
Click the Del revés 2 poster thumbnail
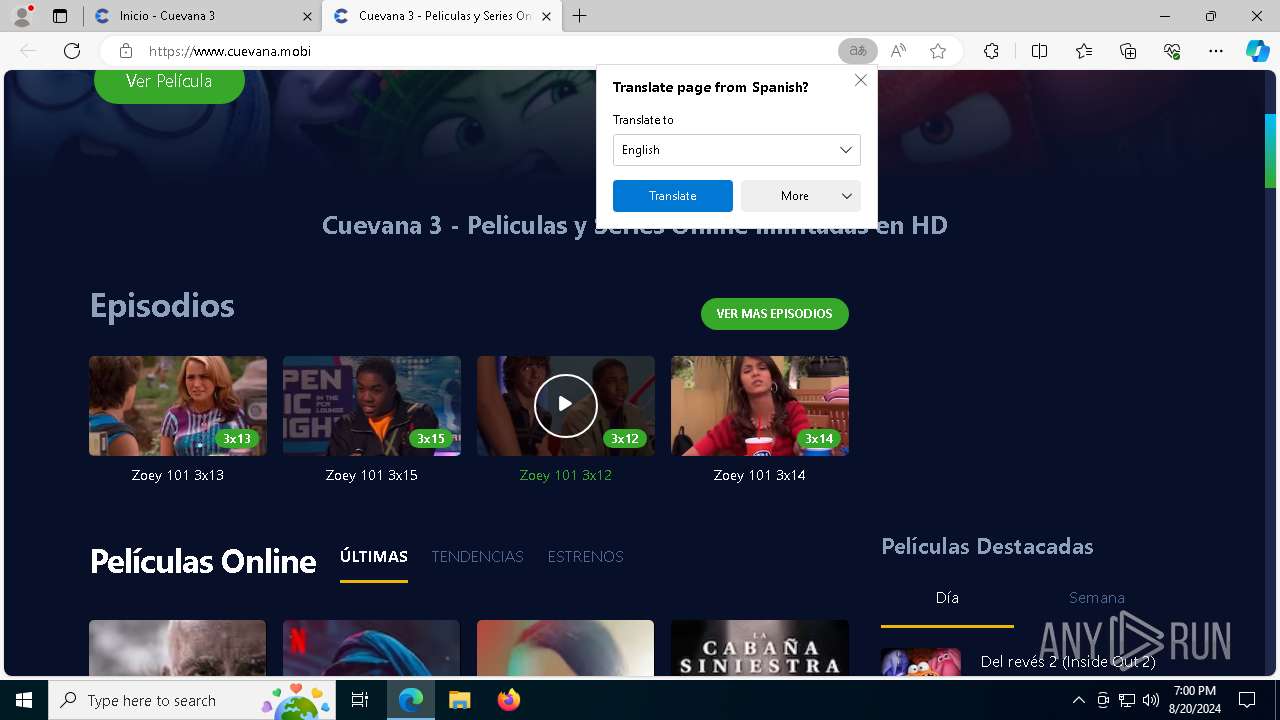click(921, 661)
